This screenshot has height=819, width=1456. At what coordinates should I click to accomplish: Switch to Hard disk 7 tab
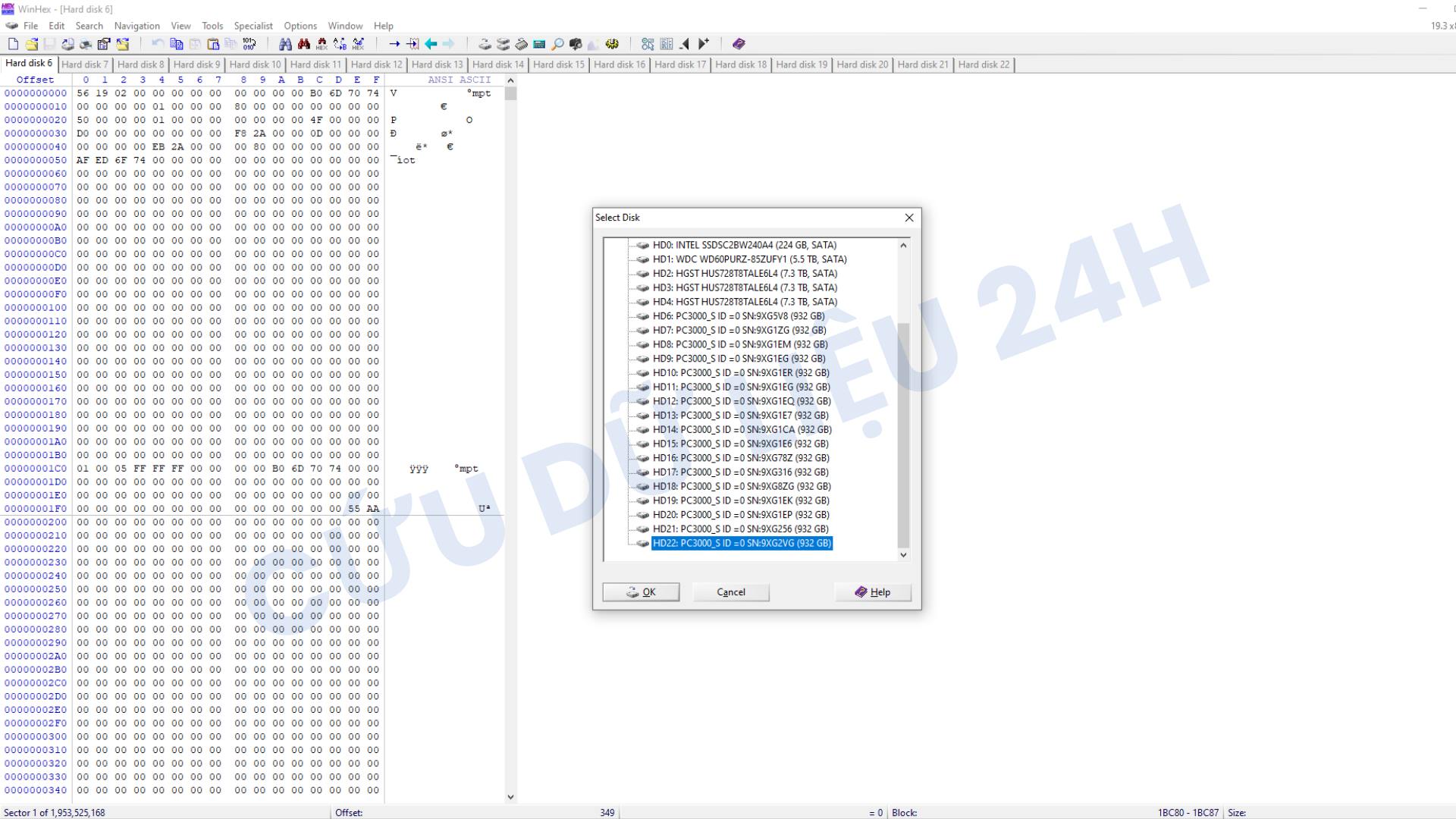pos(85,64)
